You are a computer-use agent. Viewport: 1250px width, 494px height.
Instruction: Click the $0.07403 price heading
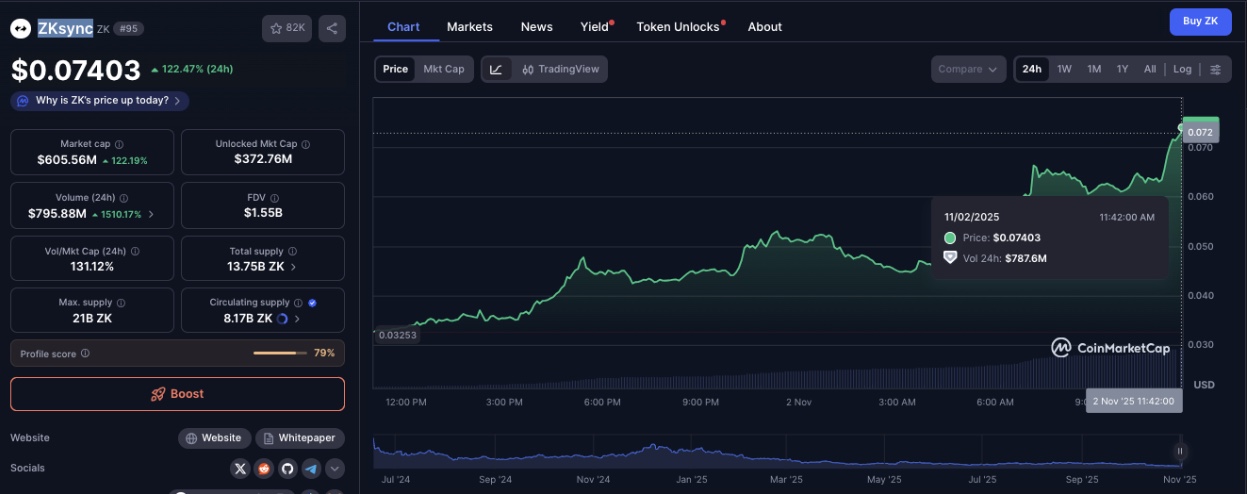pyautogui.click(x=76, y=70)
